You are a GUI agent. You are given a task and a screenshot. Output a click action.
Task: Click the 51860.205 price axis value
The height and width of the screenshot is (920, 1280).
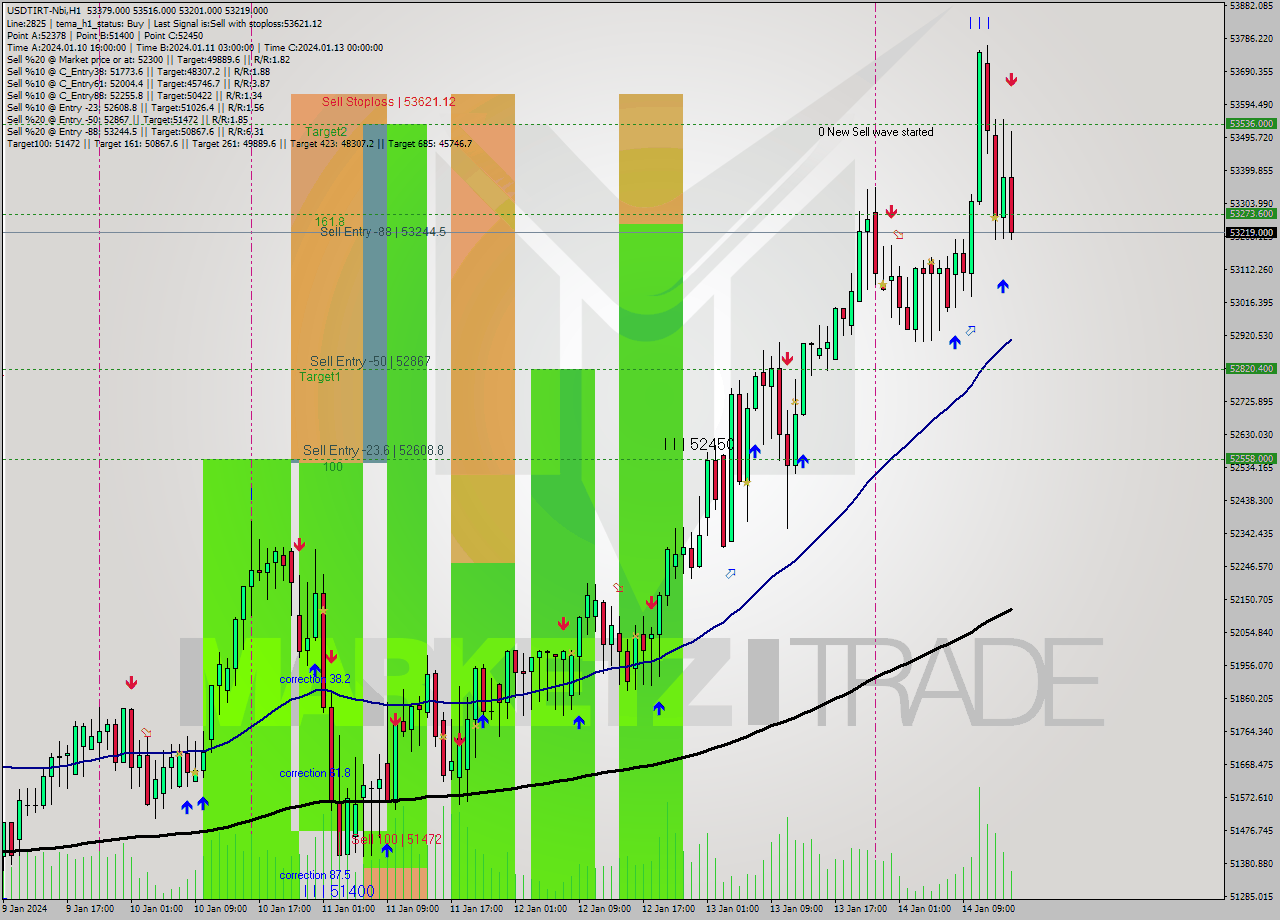1251,698
